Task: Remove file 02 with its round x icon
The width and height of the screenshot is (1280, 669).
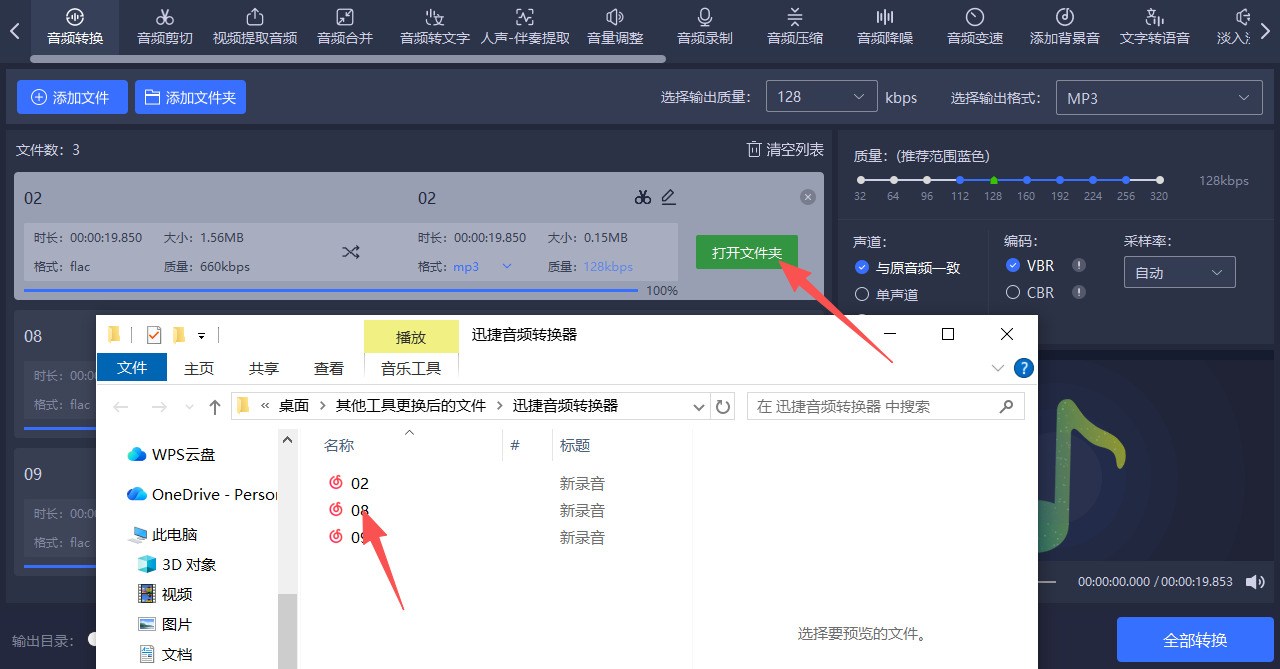Action: [x=808, y=198]
